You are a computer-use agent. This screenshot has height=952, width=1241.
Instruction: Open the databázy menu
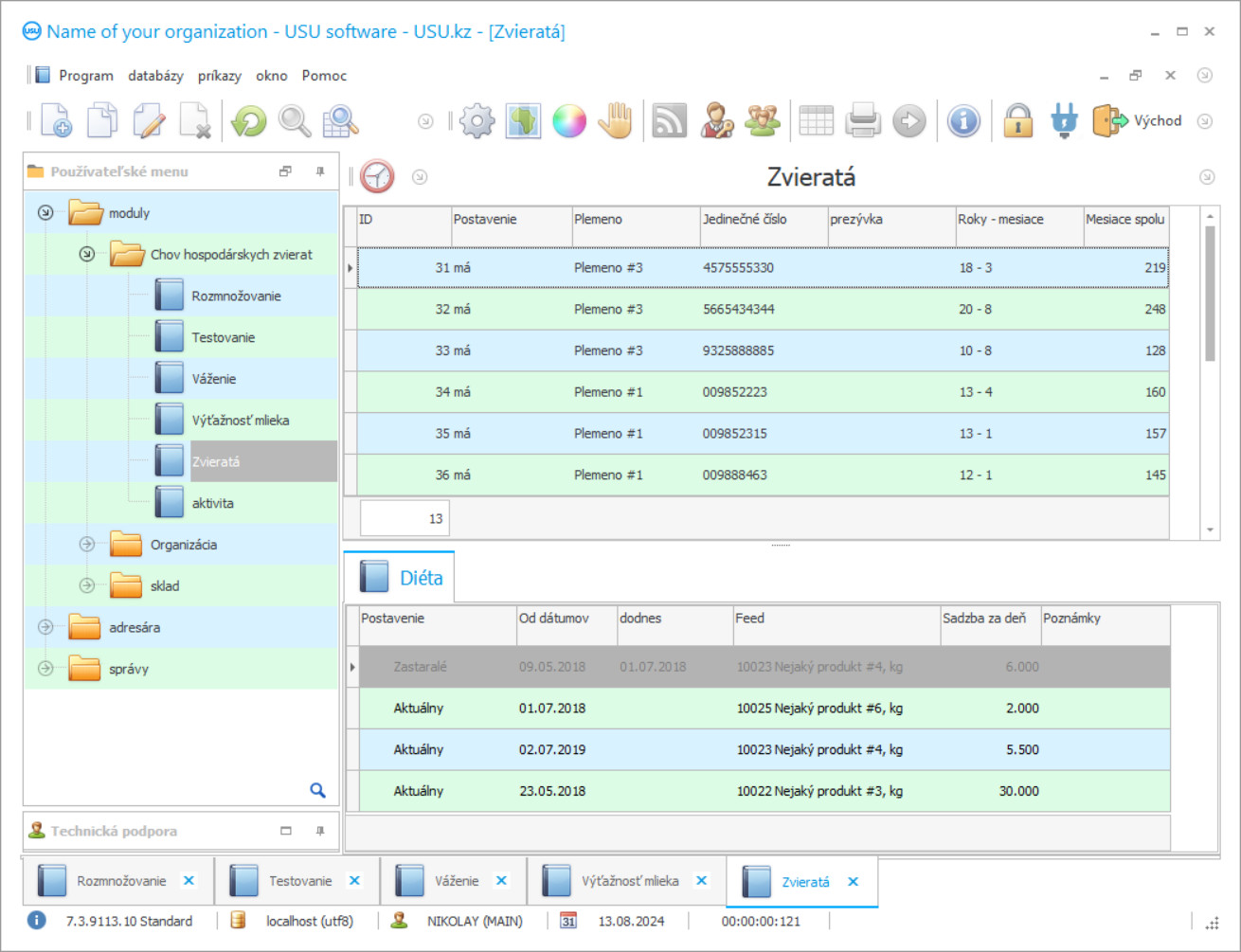tap(155, 76)
